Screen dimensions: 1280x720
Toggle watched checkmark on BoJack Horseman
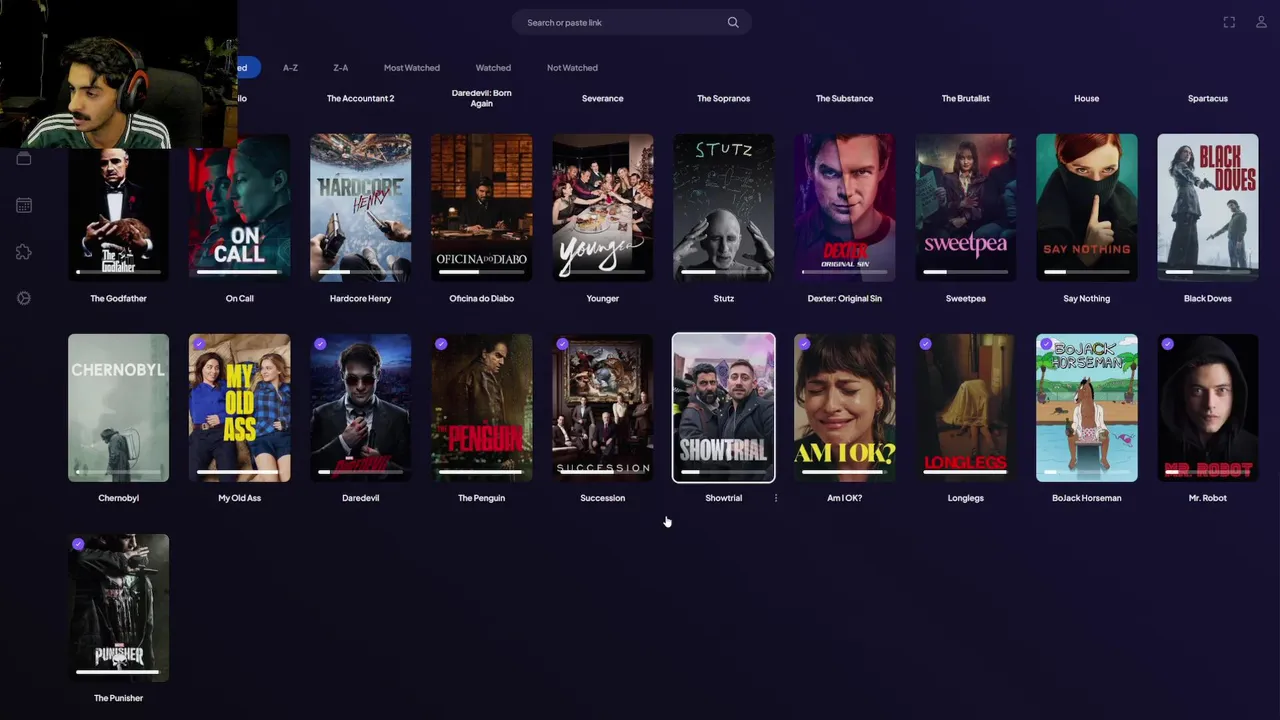click(1046, 344)
